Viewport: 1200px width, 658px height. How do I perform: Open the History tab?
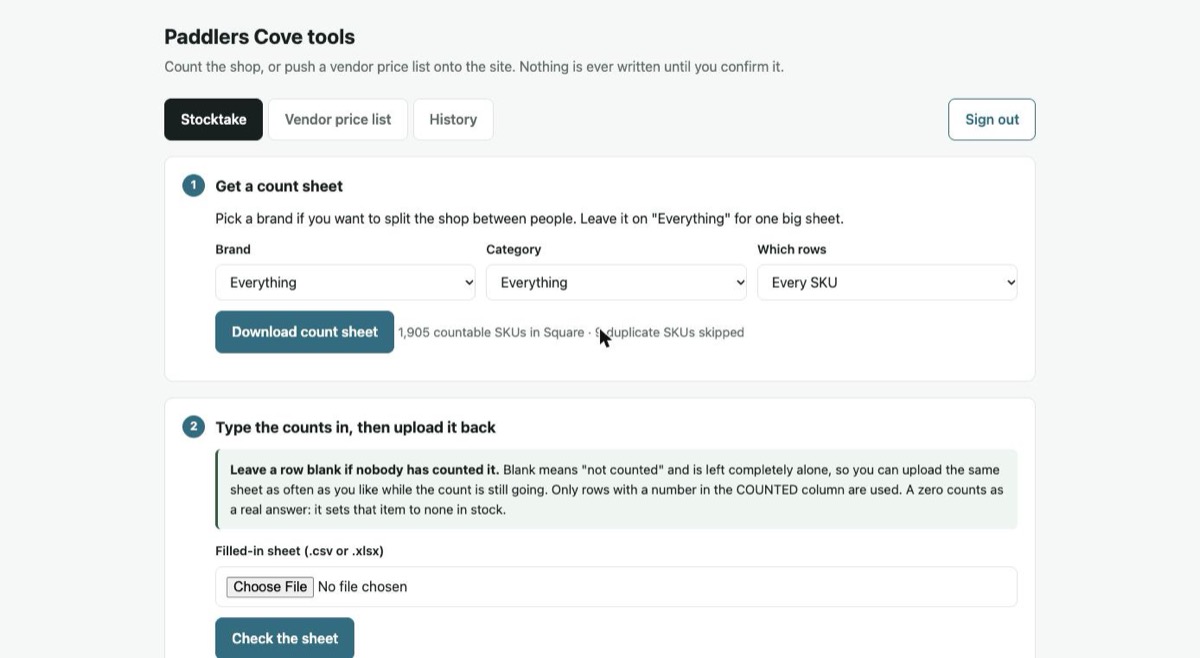(x=453, y=119)
